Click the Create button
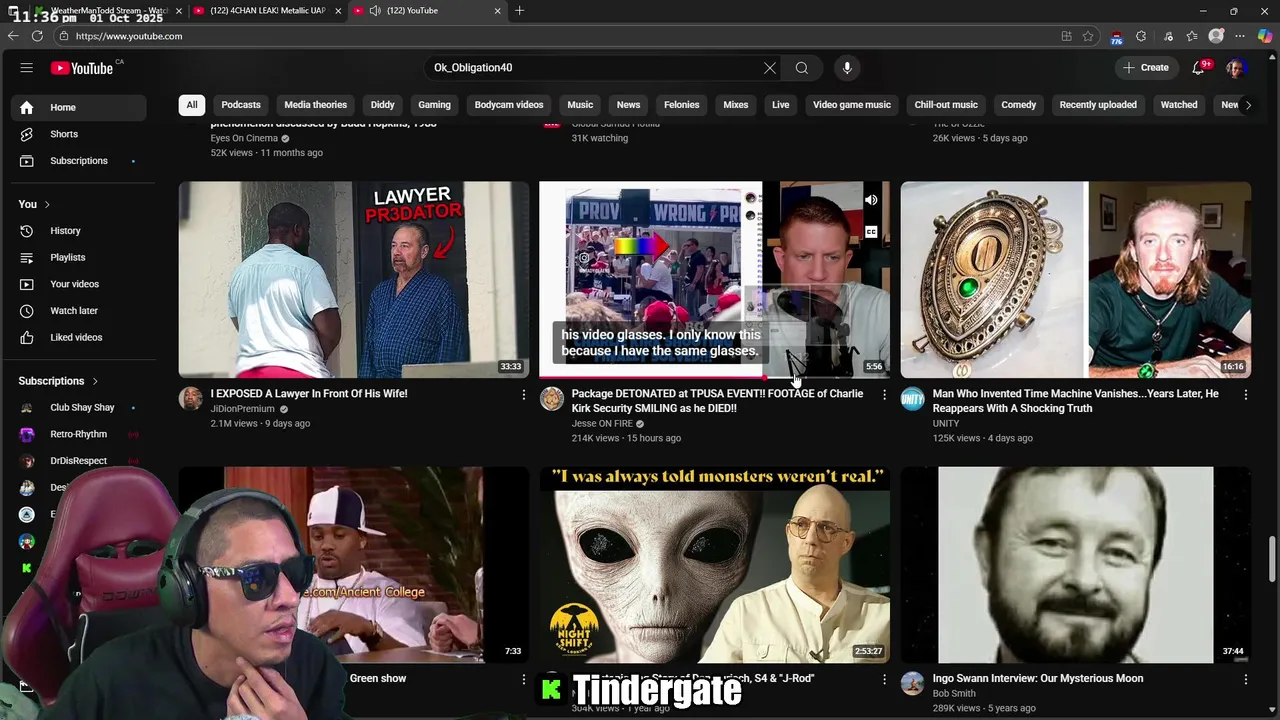This screenshot has width=1280, height=720. 1146,68
